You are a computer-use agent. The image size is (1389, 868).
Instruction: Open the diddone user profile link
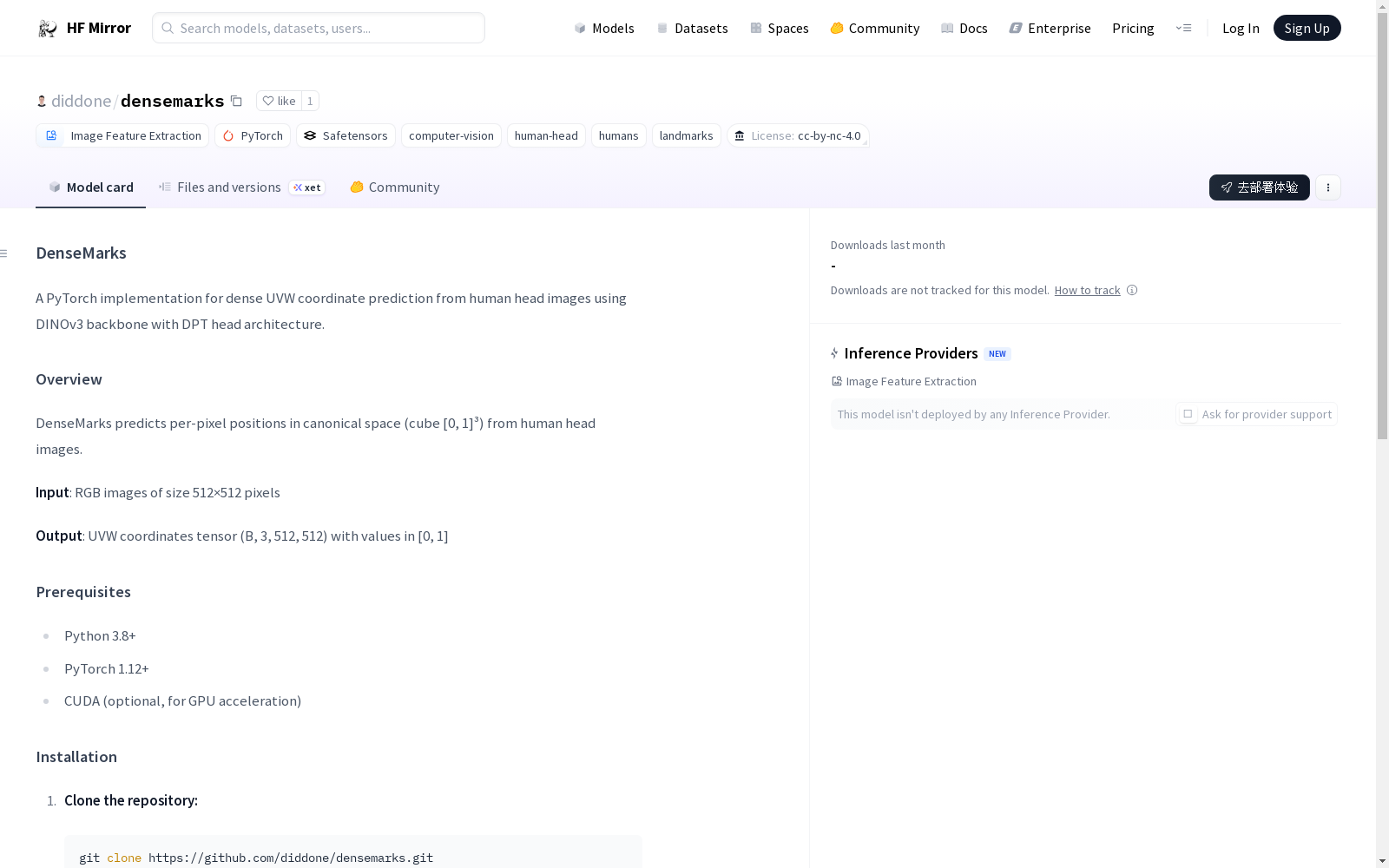click(x=81, y=101)
